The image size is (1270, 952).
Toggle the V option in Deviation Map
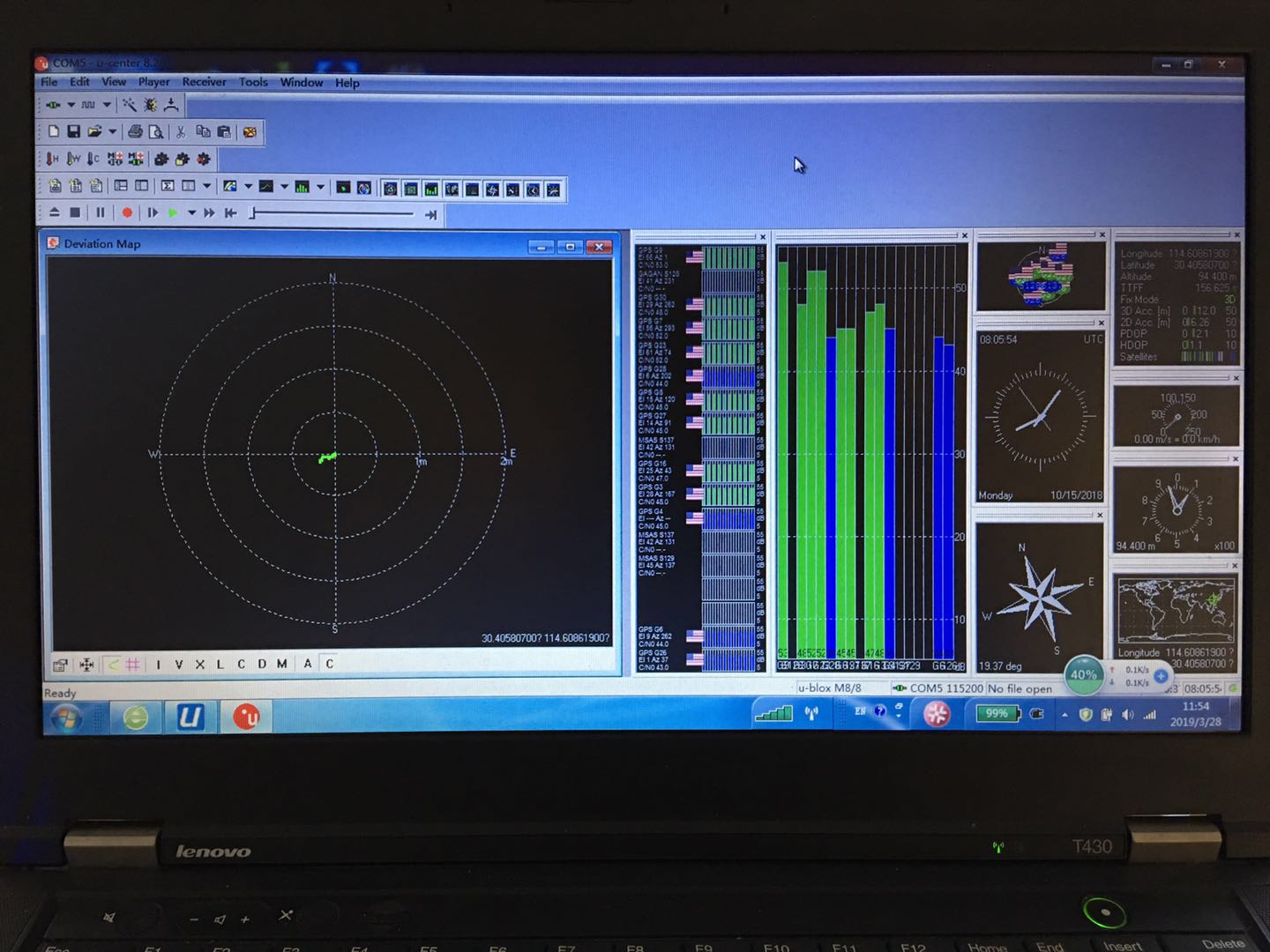click(x=179, y=665)
